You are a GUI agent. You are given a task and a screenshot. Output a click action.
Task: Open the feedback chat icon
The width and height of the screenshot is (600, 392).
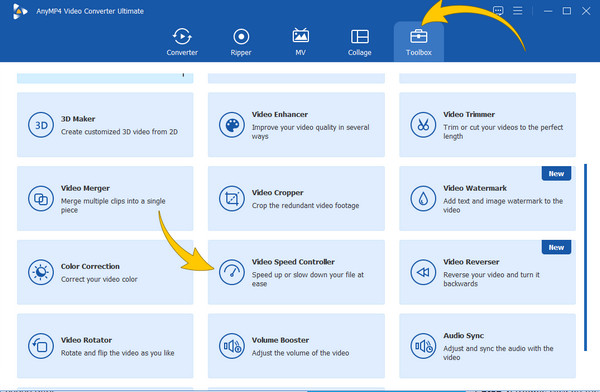tap(498, 11)
